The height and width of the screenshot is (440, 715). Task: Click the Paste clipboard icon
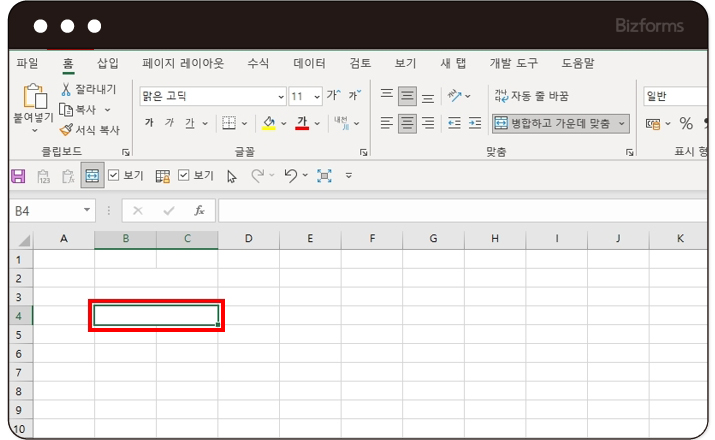(x=35, y=97)
